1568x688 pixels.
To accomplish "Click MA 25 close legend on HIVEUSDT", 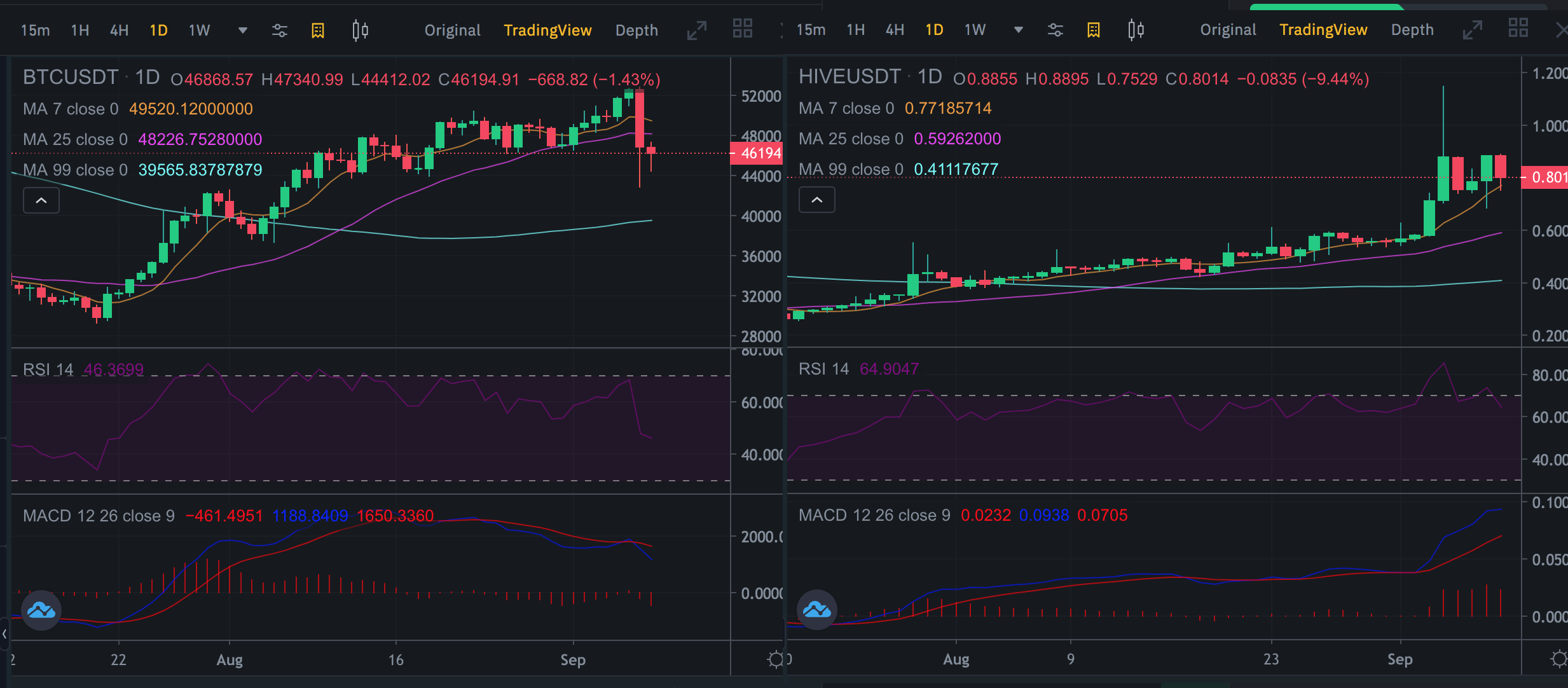I will [x=851, y=139].
